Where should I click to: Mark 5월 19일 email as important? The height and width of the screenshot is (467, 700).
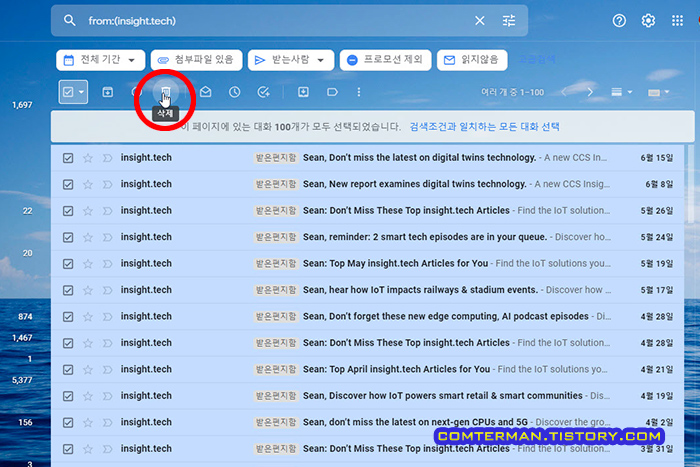[107, 264]
